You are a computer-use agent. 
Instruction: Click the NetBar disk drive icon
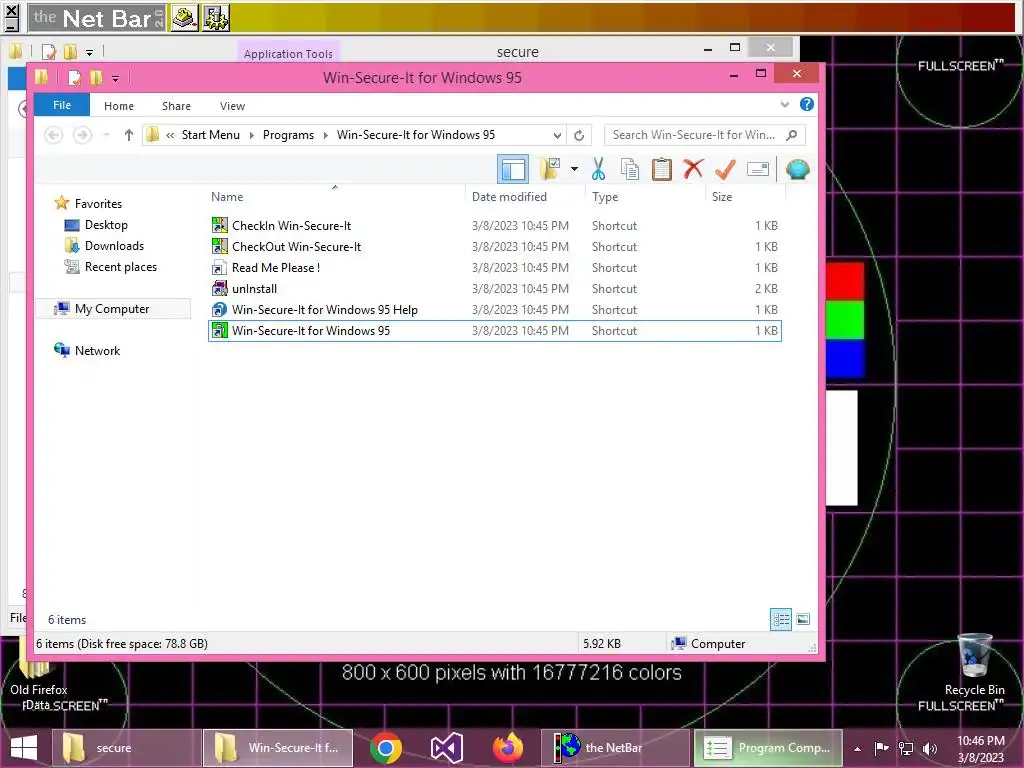(185, 18)
